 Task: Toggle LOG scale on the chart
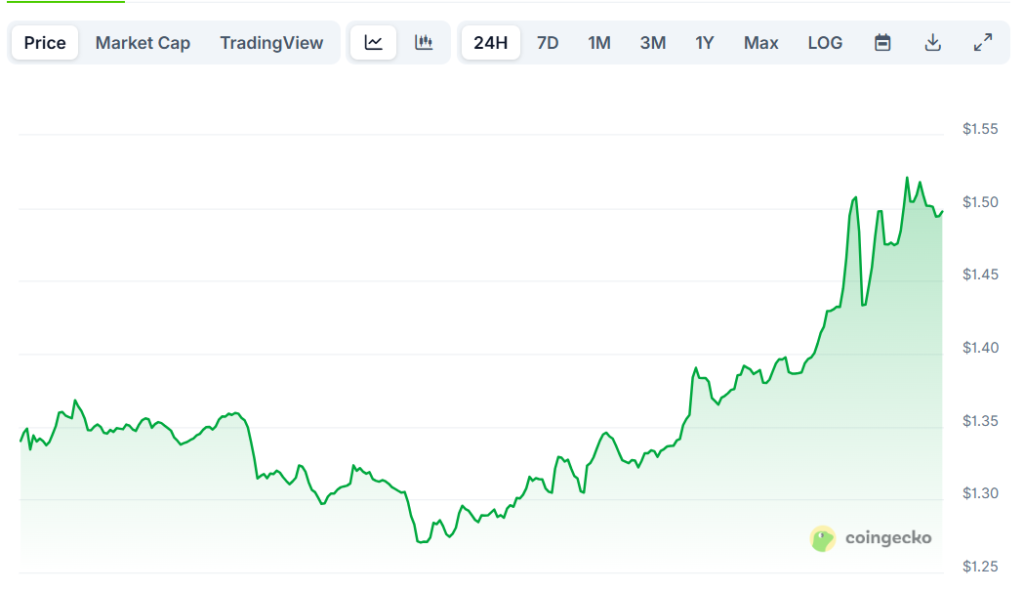[x=825, y=43]
